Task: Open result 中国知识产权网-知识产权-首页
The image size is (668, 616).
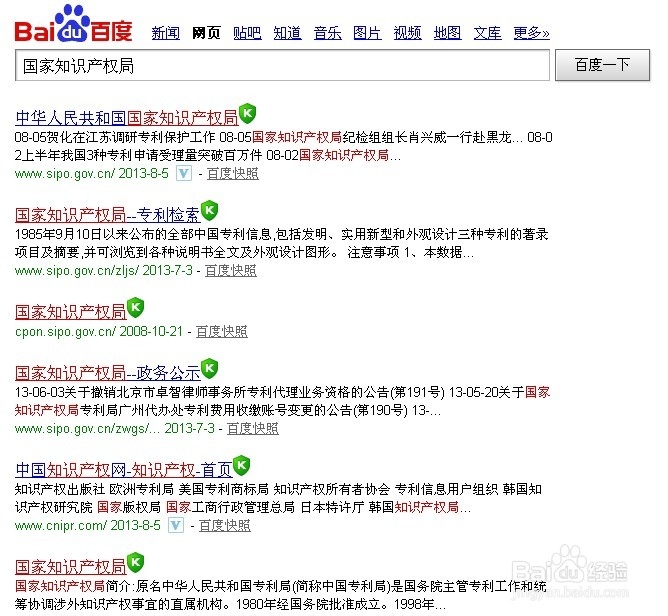Action: click(x=124, y=469)
